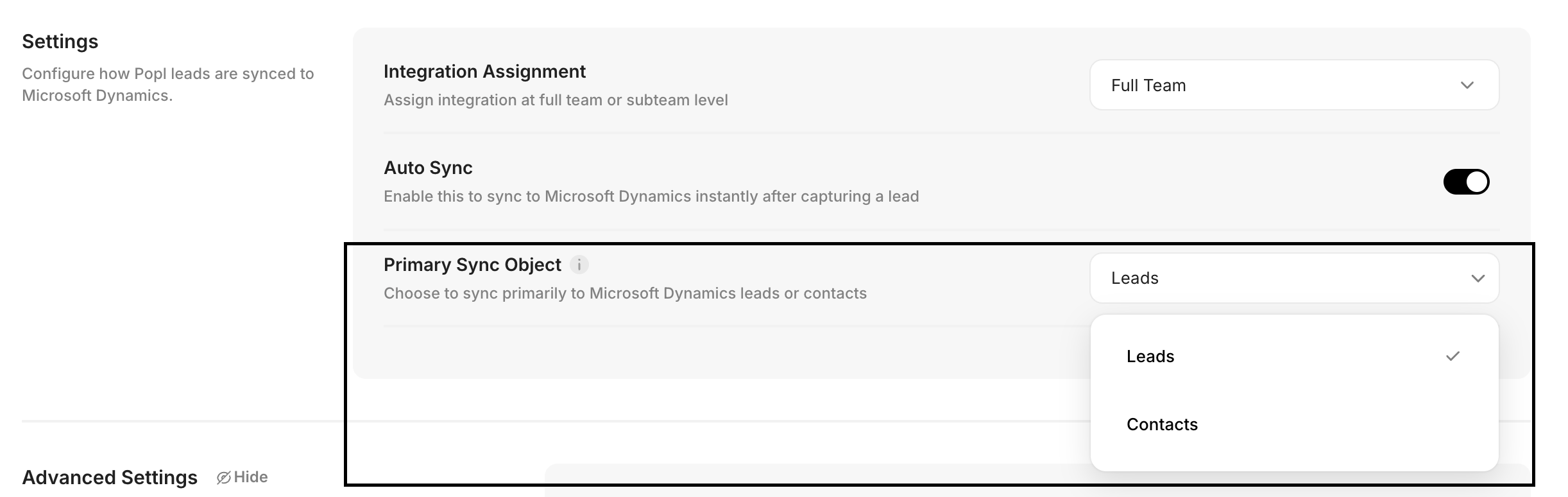Click 'Enable this to sync to Microsoft Dynamics' description
Viewport: 1568px width, 497px height.
(651, 196)
